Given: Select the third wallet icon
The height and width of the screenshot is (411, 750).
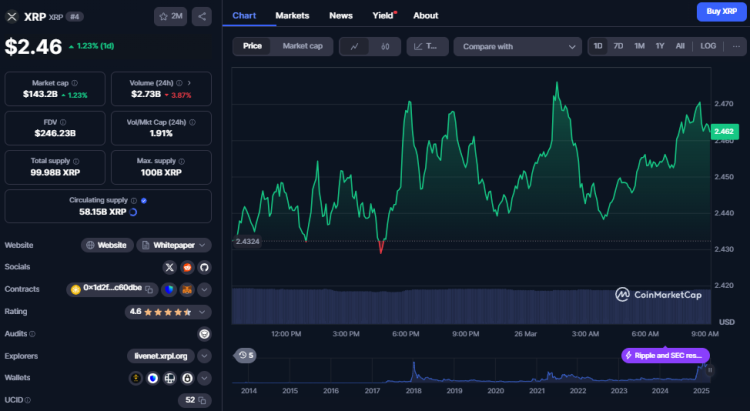Looking at the screenshot, I should tap(170, 378).
